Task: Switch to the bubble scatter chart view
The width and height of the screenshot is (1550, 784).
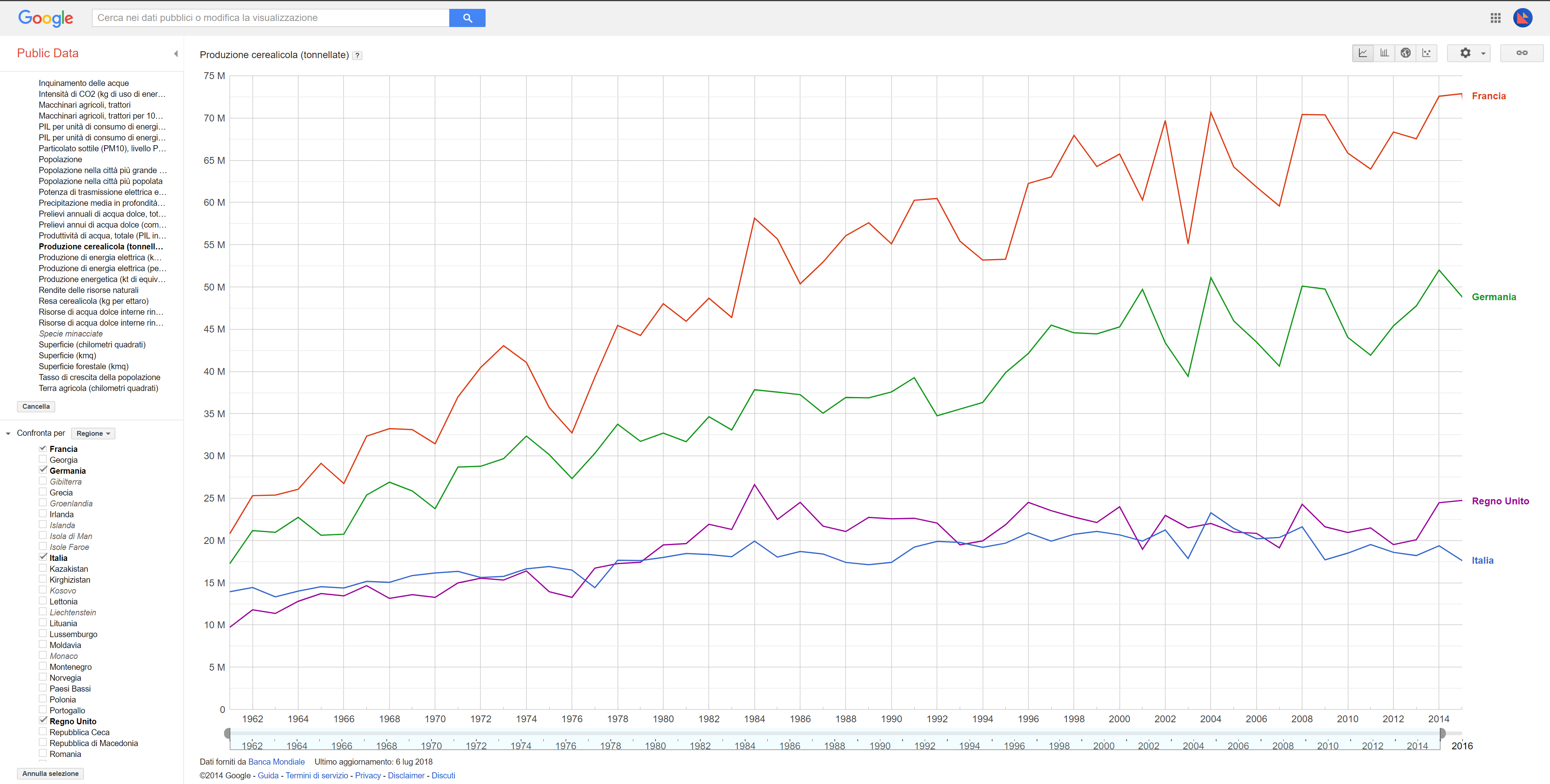Action: (1426, 53)
